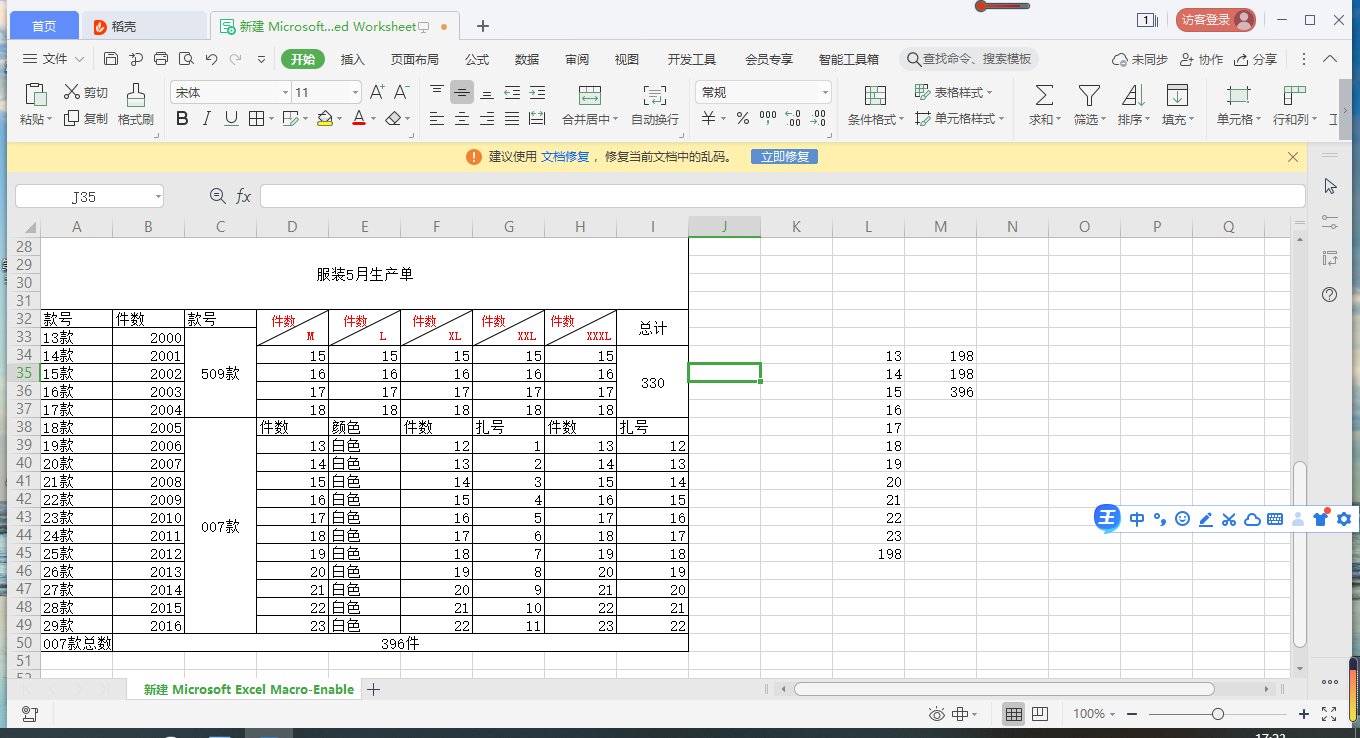Click the 立即修复 (Repair Now) button

click(x=785, y=157)
